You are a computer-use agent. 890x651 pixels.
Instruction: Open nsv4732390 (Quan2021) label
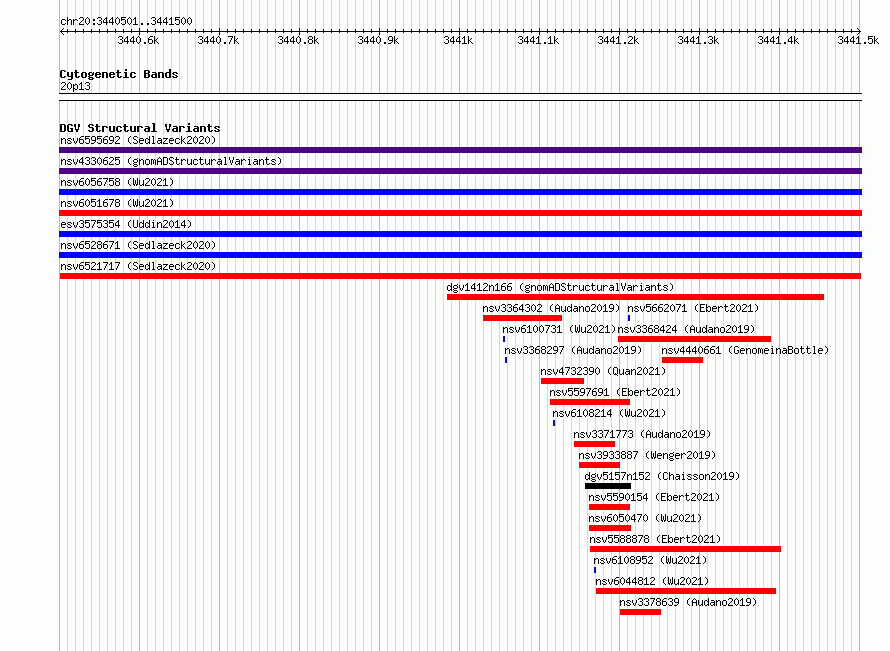[x=603, y=371]
